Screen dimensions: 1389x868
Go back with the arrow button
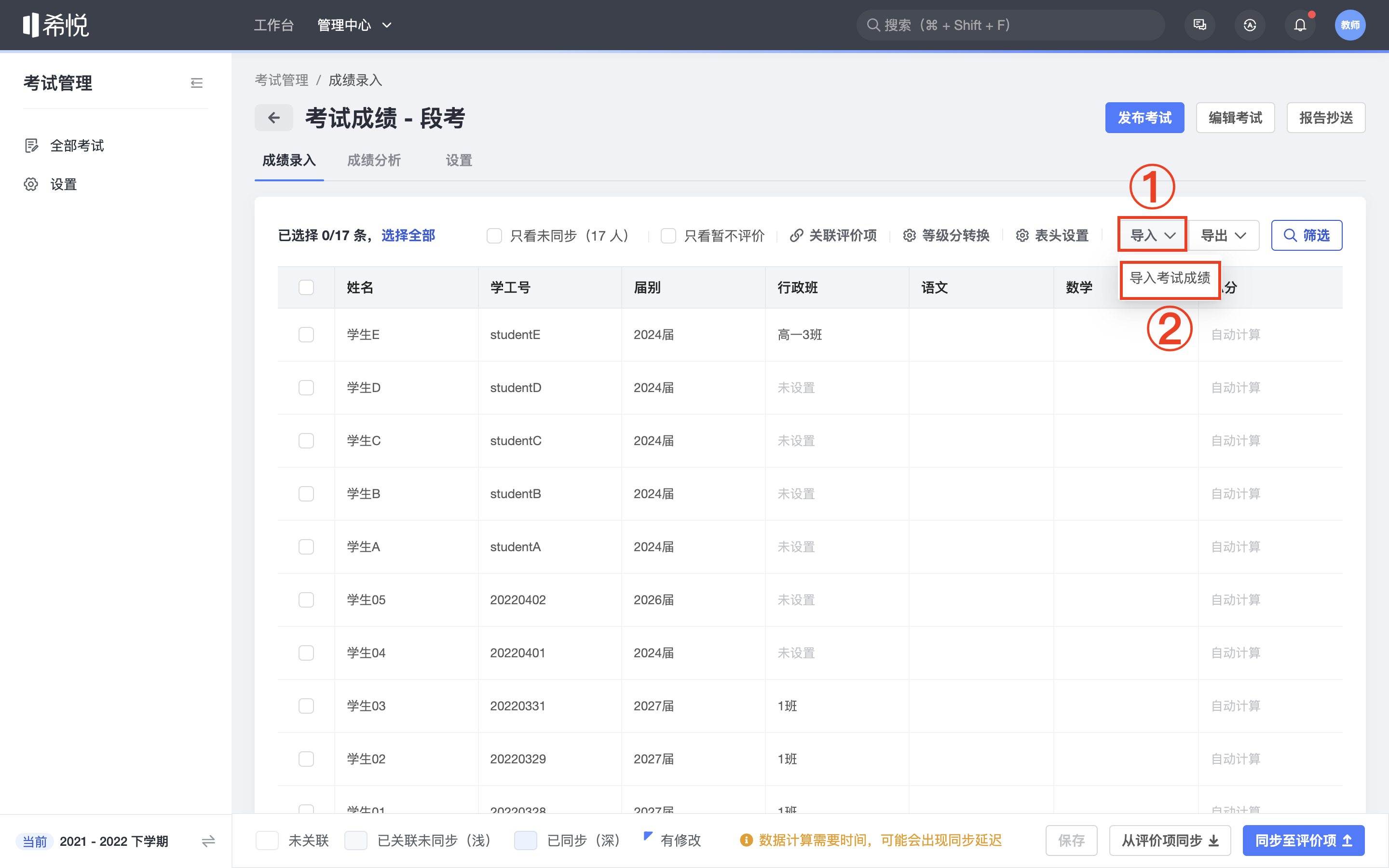pos(274,118)
